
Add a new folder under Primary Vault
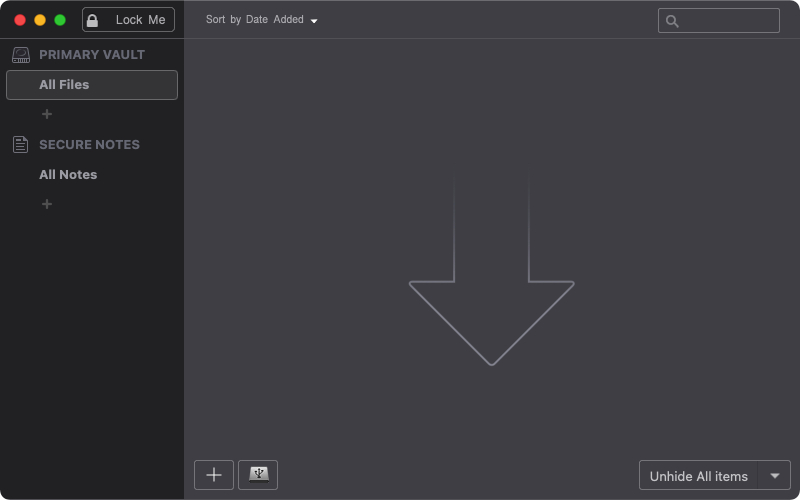tap(47, 114)
